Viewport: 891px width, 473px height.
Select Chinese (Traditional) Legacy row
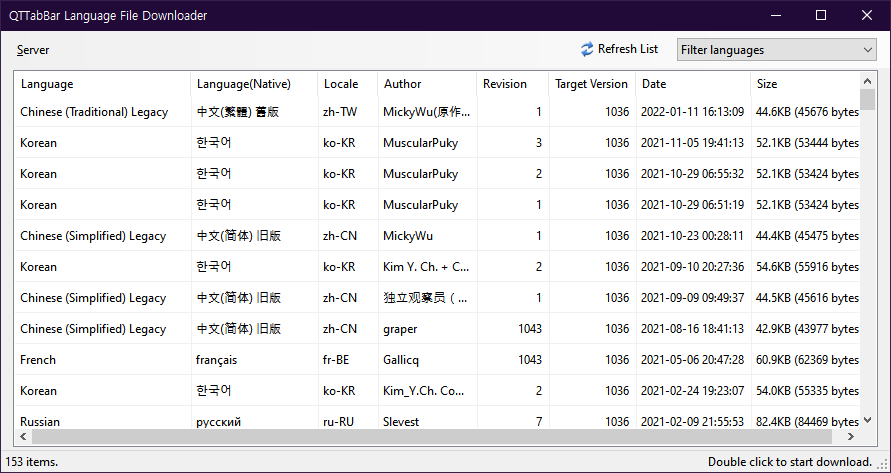tap(438, 112)
